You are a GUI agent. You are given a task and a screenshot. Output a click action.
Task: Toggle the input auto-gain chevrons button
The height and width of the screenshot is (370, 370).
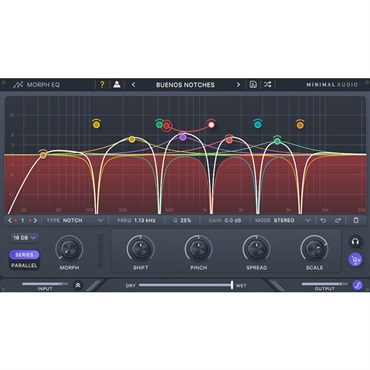[78, 285]
